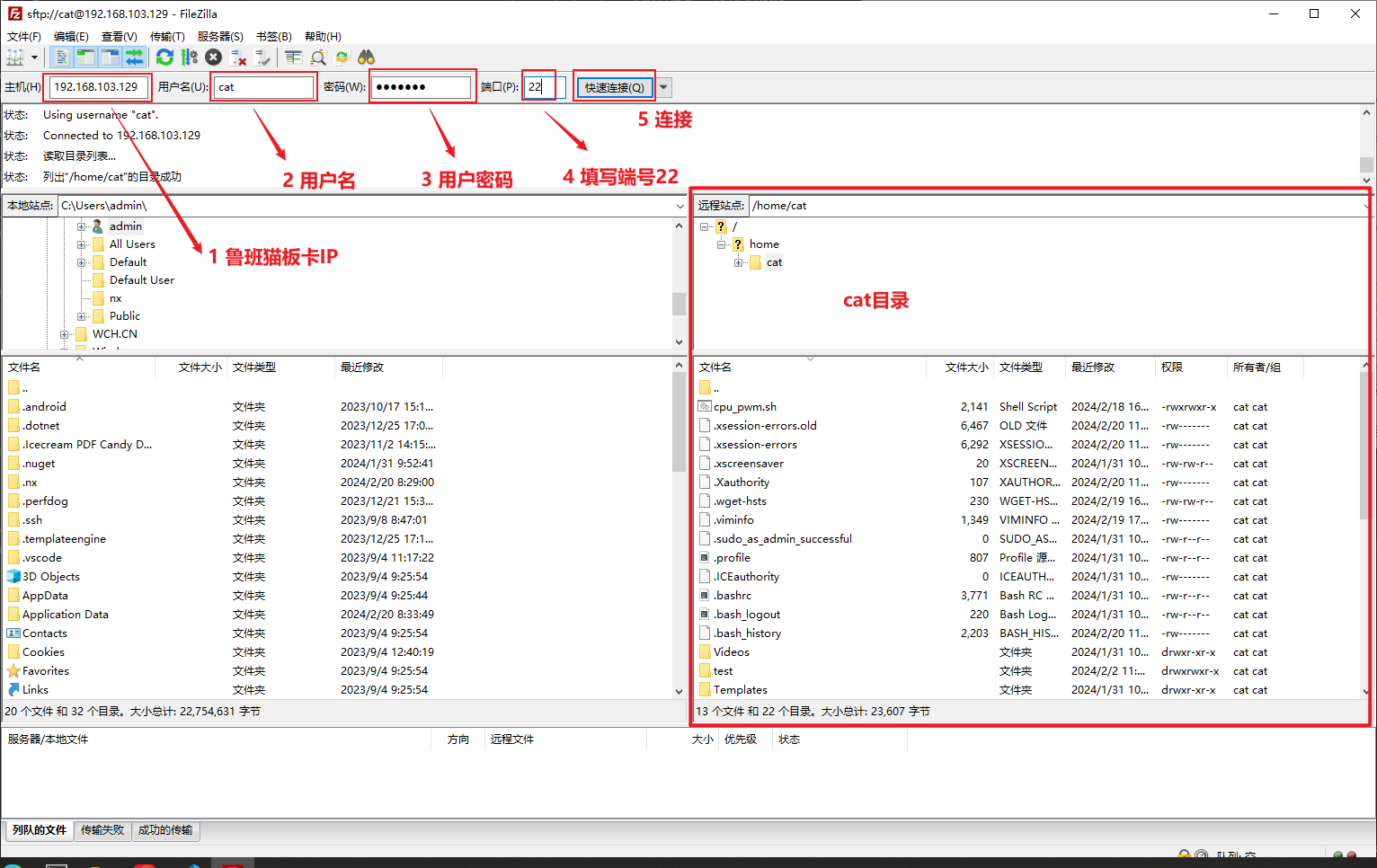Collapse remote root / node
This screenshot has width=1377, height=868.
coord(704,226)
